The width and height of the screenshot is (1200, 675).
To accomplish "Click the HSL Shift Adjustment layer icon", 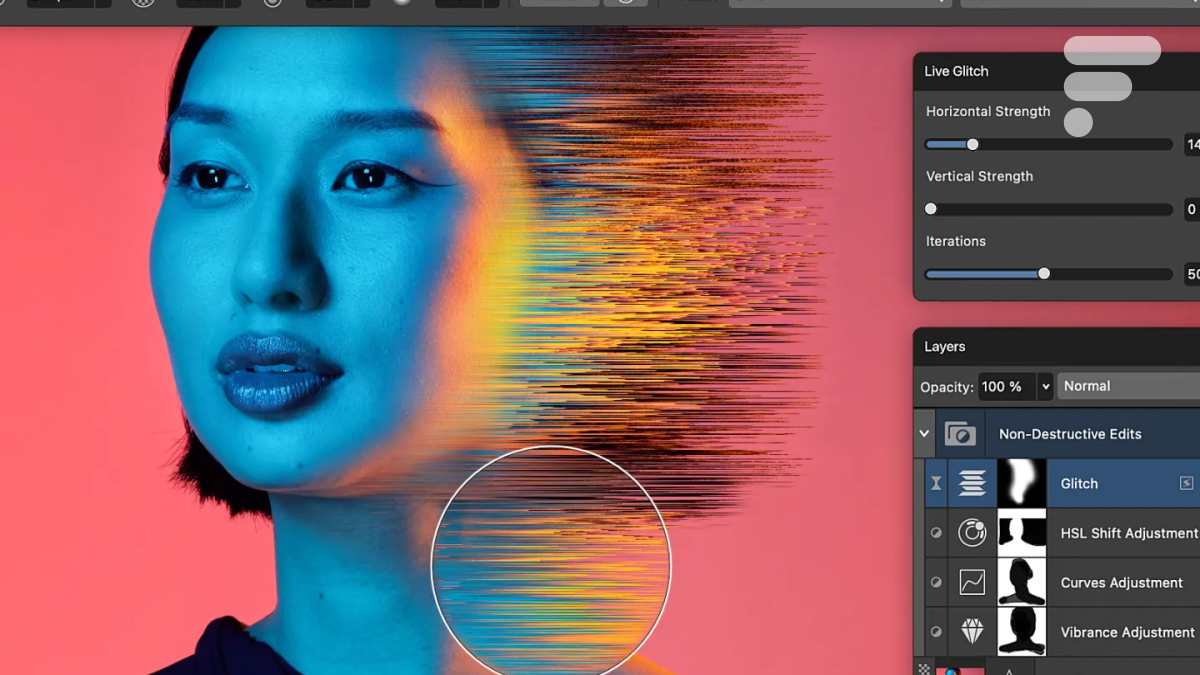I will (x=972, y=533).
